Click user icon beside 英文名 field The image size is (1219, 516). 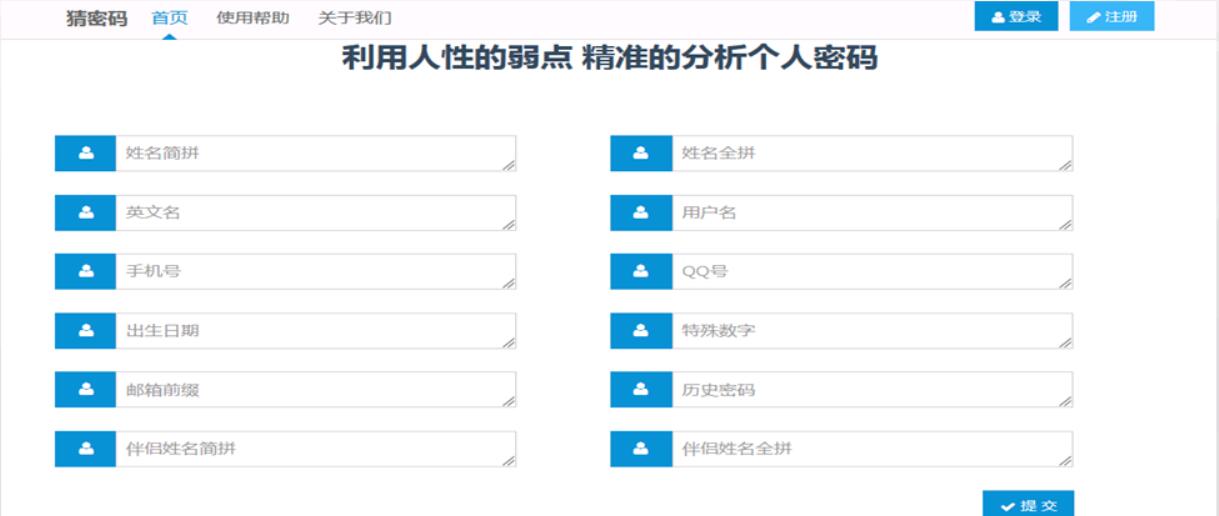pos(86,212)
